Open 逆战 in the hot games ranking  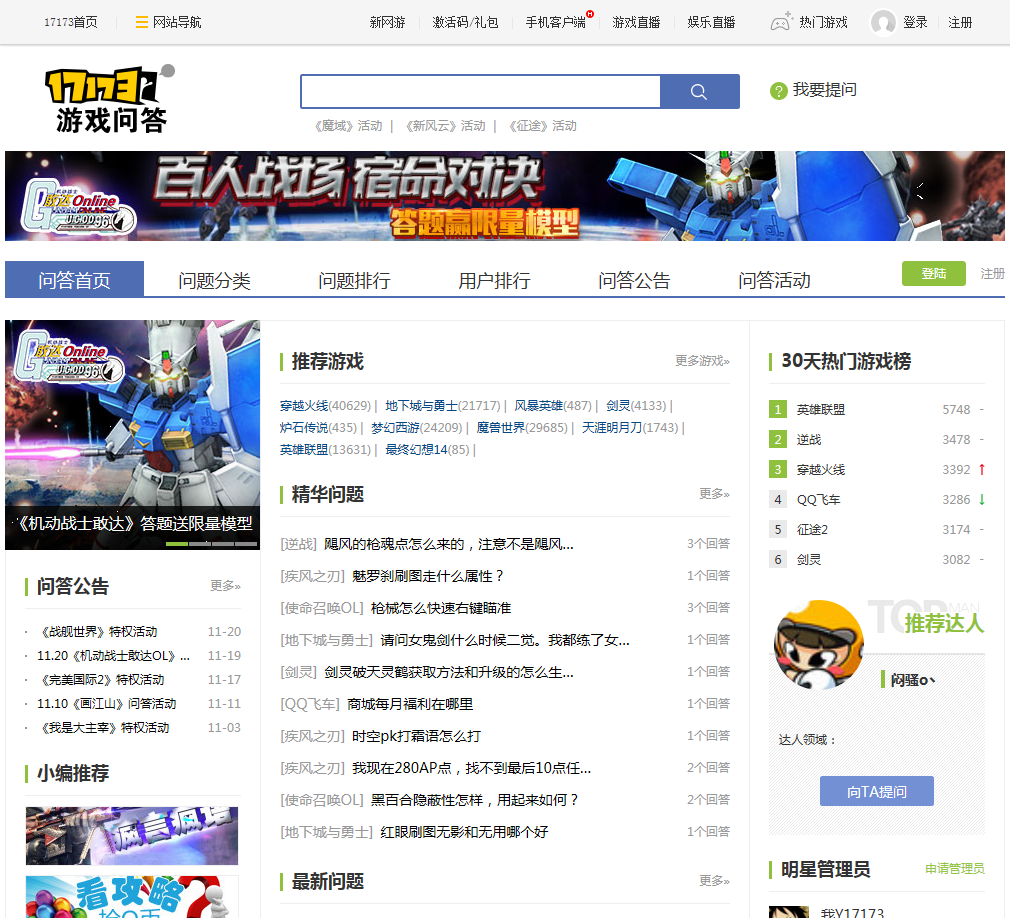pyautogui.click(x=808, y=440)
